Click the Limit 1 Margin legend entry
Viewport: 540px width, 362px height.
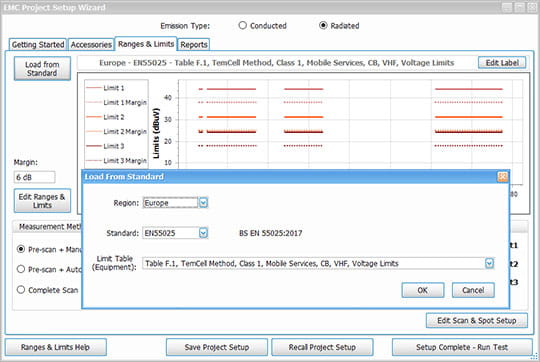click(x=116, y=102)
